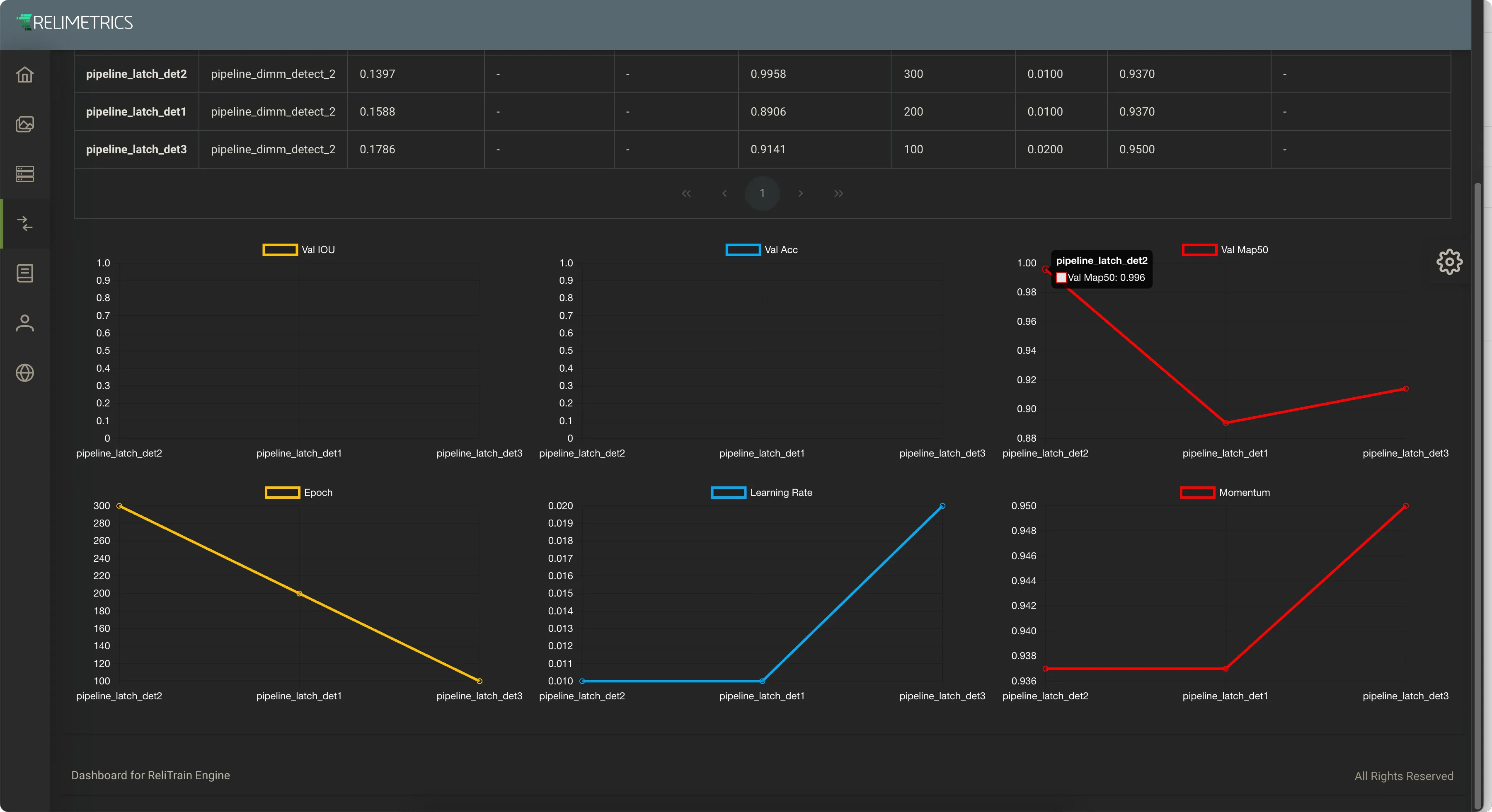The image size is (1492, 812).
Task: Click Epoch chart point at 200
Action: [300, 594]
